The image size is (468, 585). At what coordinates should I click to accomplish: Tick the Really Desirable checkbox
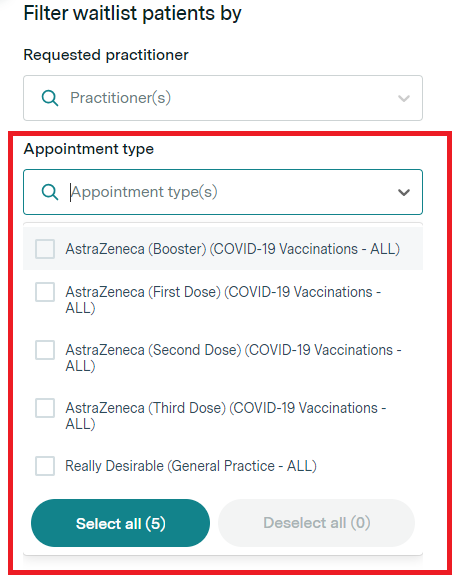point(45,466)
